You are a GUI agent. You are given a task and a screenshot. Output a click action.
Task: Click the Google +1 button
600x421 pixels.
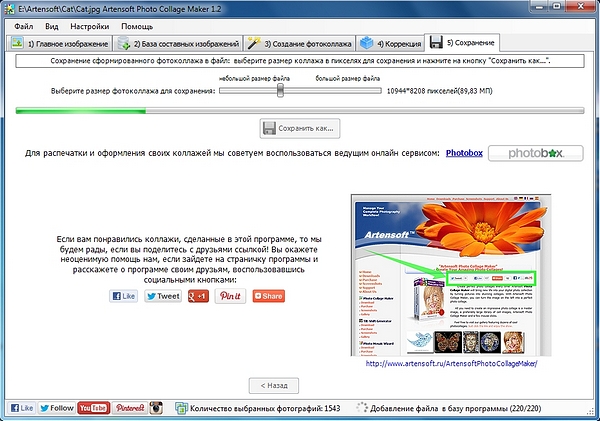(x=198, y=296)
